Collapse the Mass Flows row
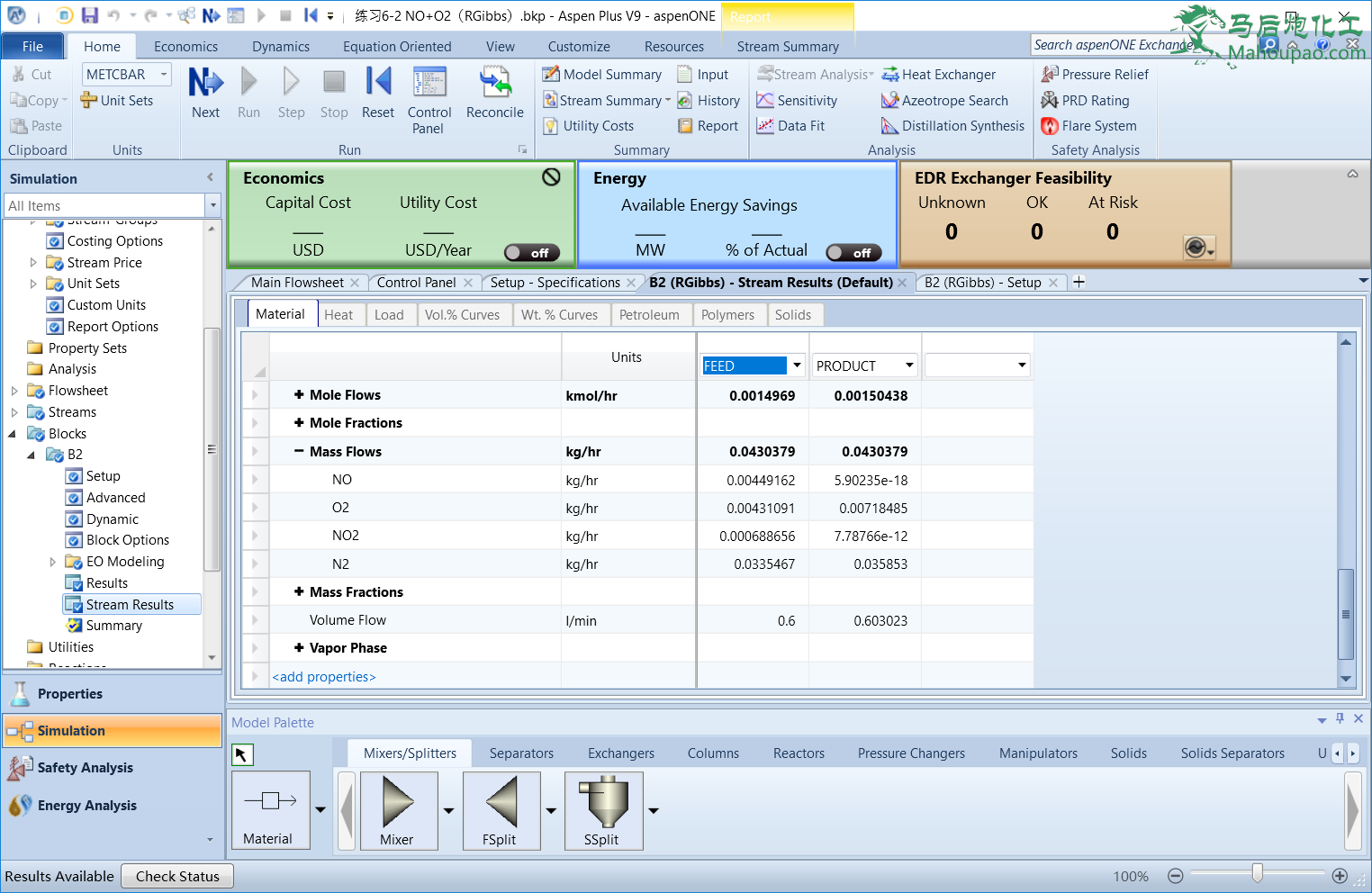The width and height of the screenshot is (1372, 893). click(299, 452)
